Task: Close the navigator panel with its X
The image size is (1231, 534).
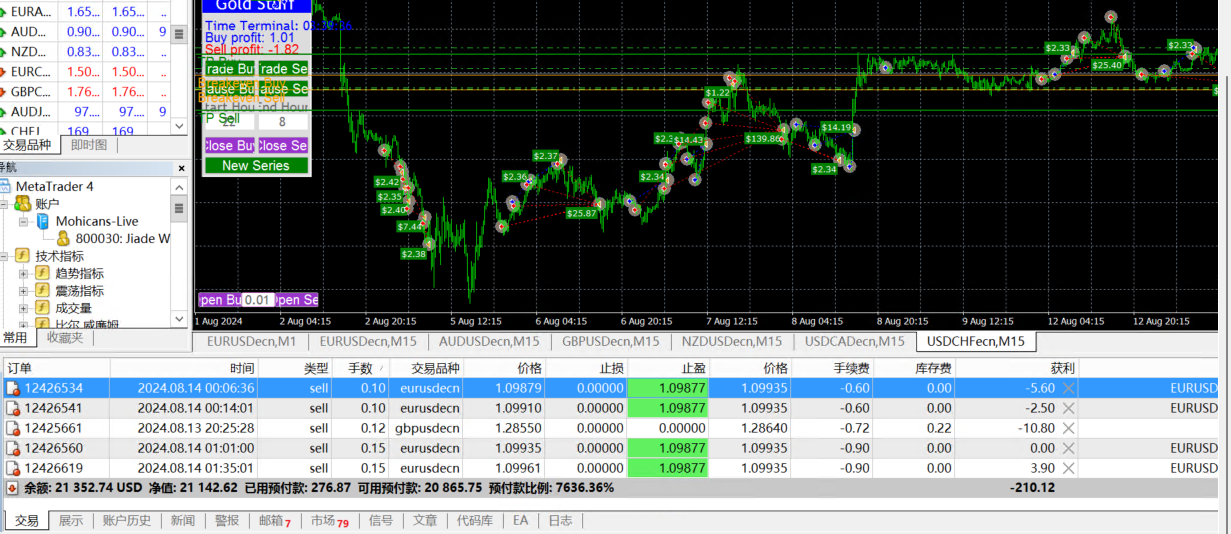Action: (x=181, y=167)
